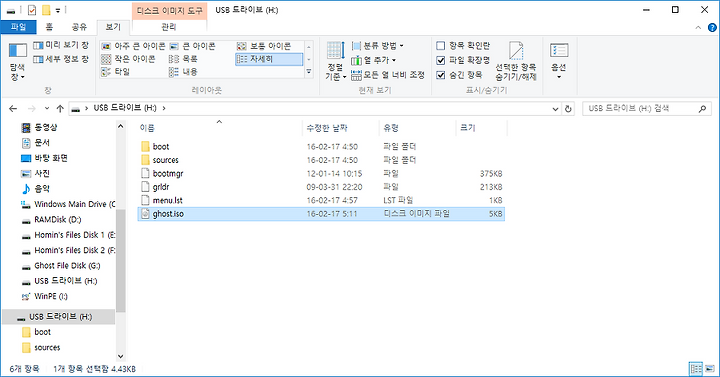The width and height of the screenshot is (720, 377).
Task: Sort by Name (이름) column header
Action: pyautogui.click(x=219, y=128)
